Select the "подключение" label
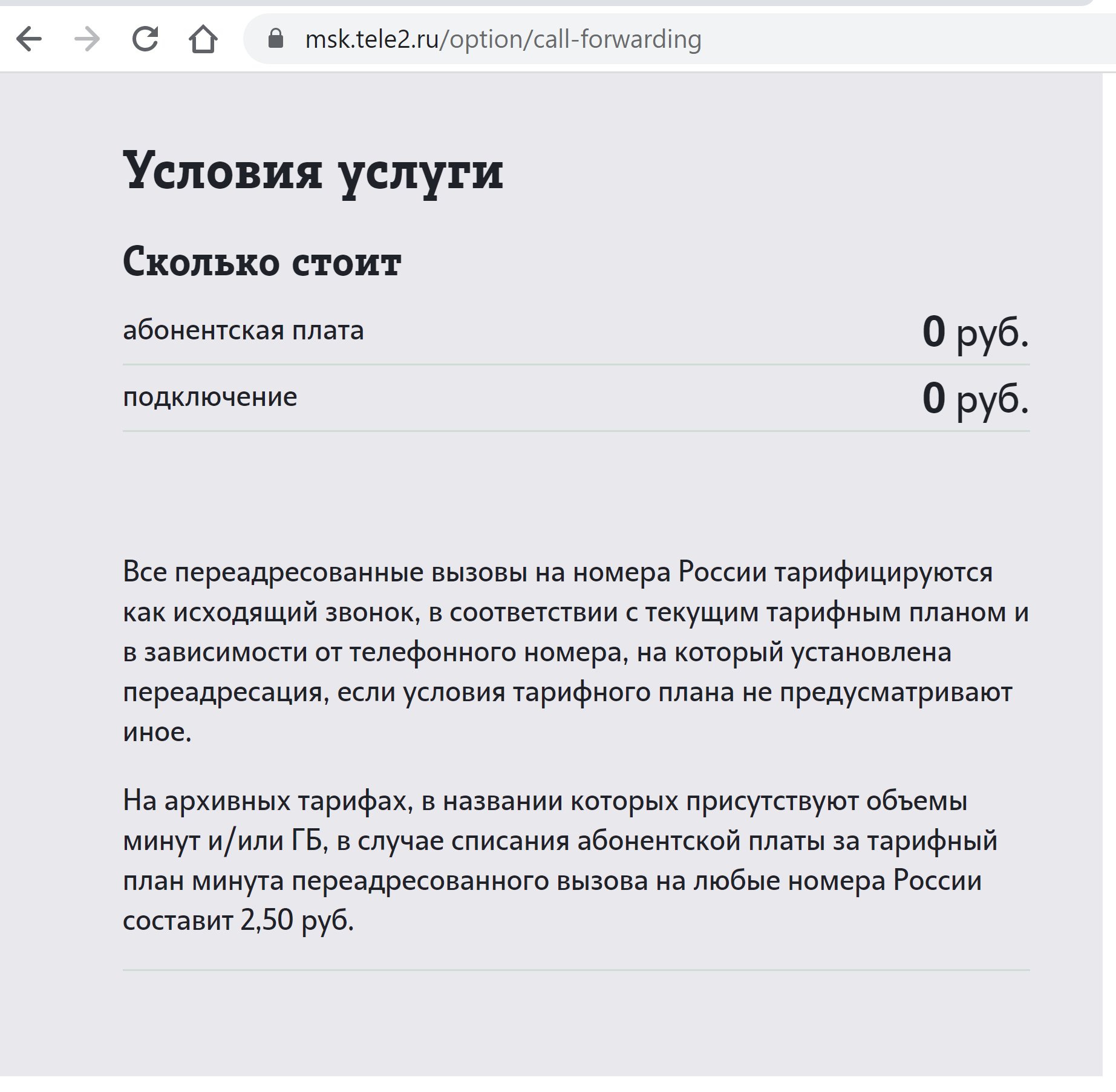The width and height of the screenshot is (1116, 1092). point(210,397)
